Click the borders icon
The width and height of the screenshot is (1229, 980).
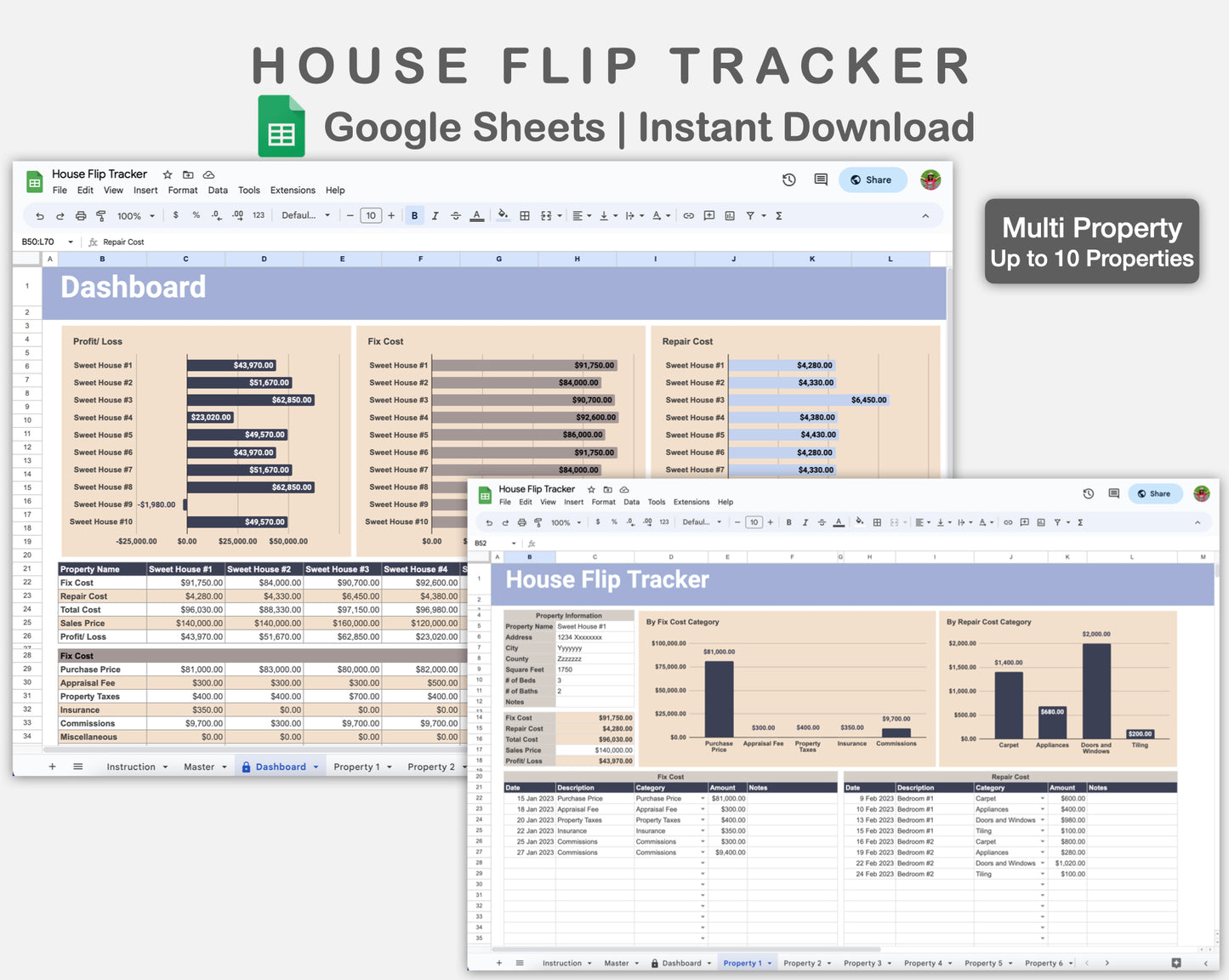[x=524, y=215]
